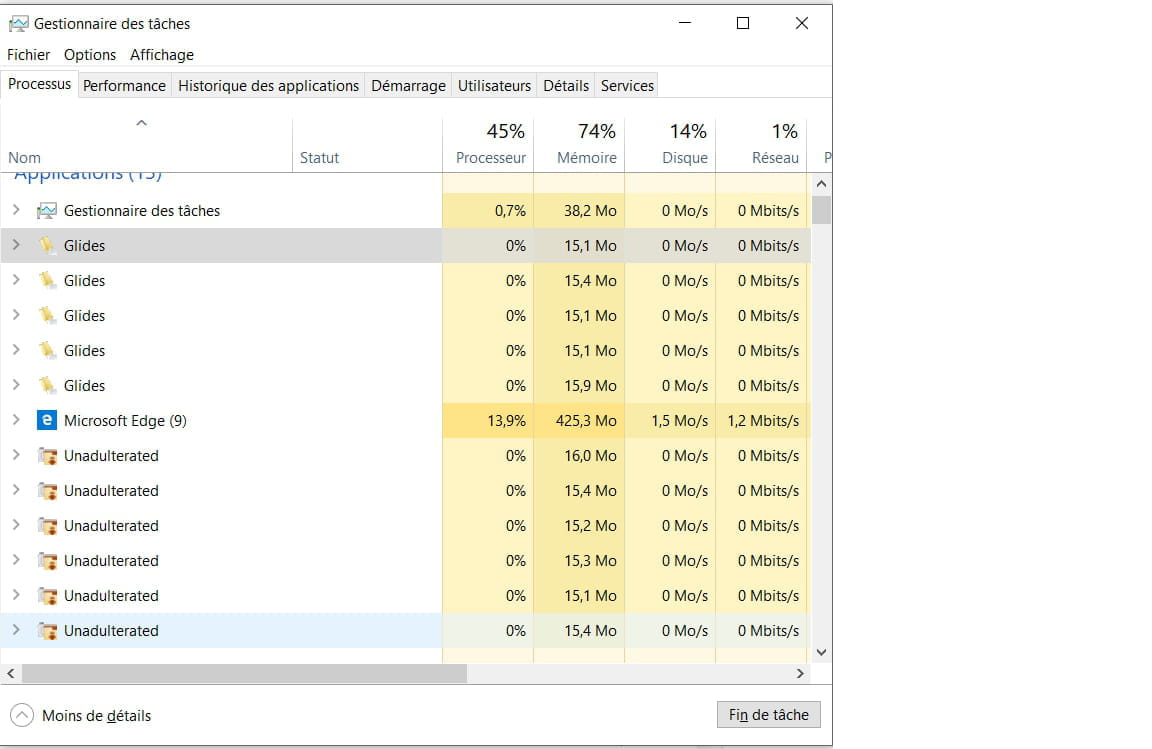
Task: Expand the grey-selected Glides row chevron
Action: pos(16,245)
